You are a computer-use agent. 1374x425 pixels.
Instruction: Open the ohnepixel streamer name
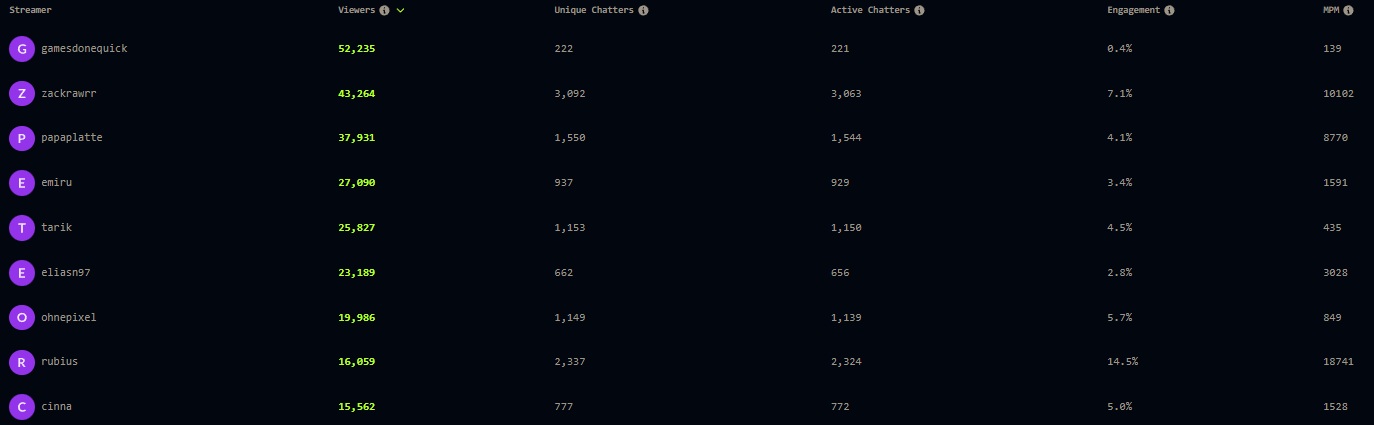(68, 317)
